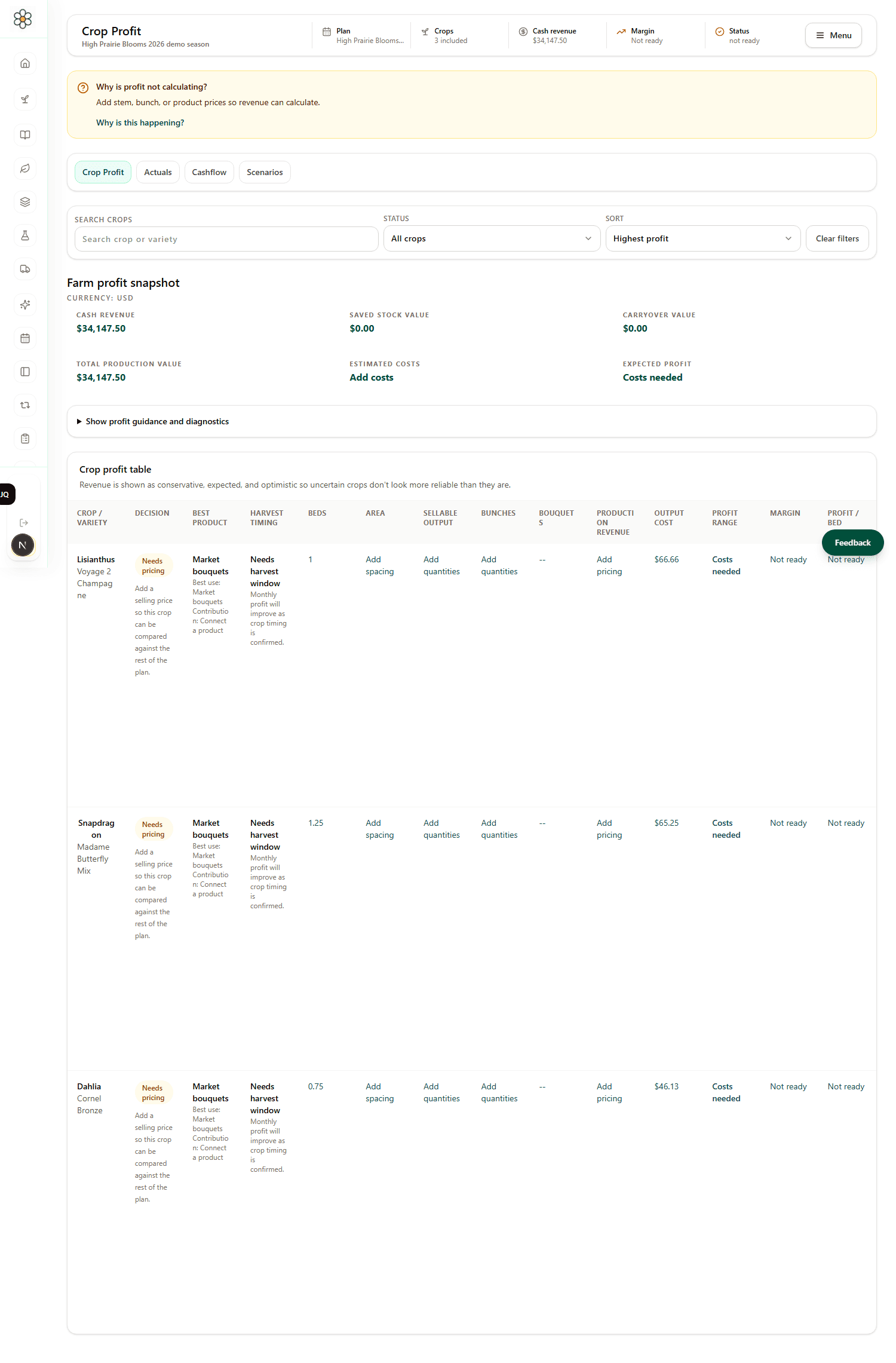Click Costs needed under Expected Profit
Image resolution: width=896 pixels, height=1363 pixels.
click(652, 378)
